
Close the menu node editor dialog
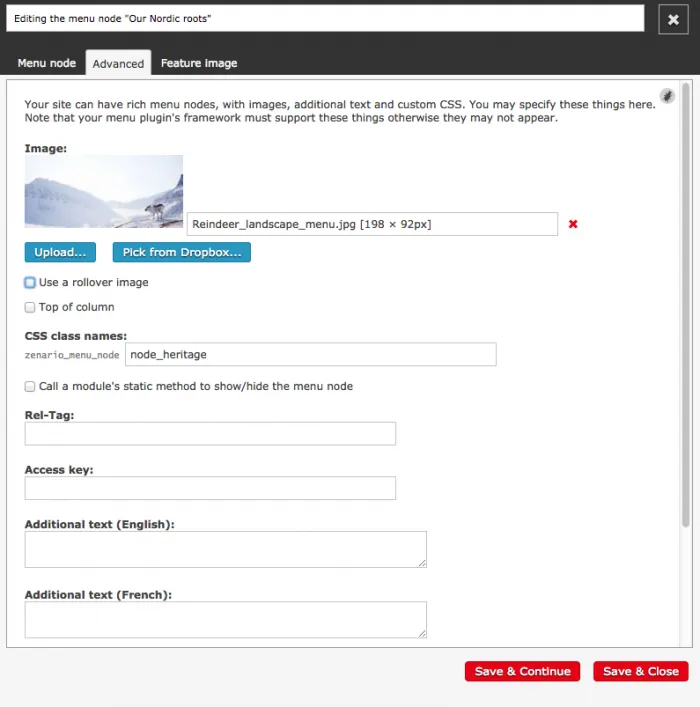tap(673, 19)
